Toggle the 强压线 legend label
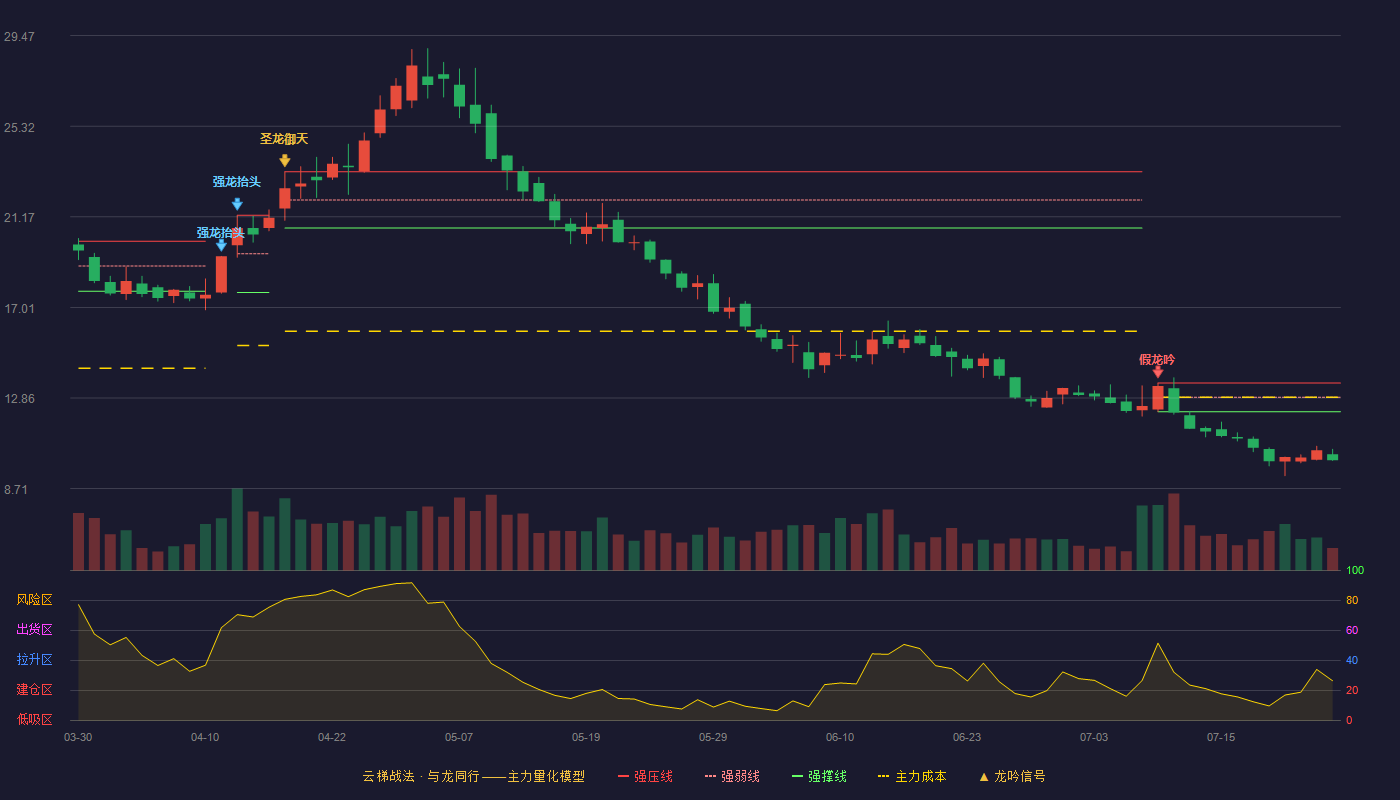The image size is (1400, 800). pyautogui.click(x=653, y=776)
